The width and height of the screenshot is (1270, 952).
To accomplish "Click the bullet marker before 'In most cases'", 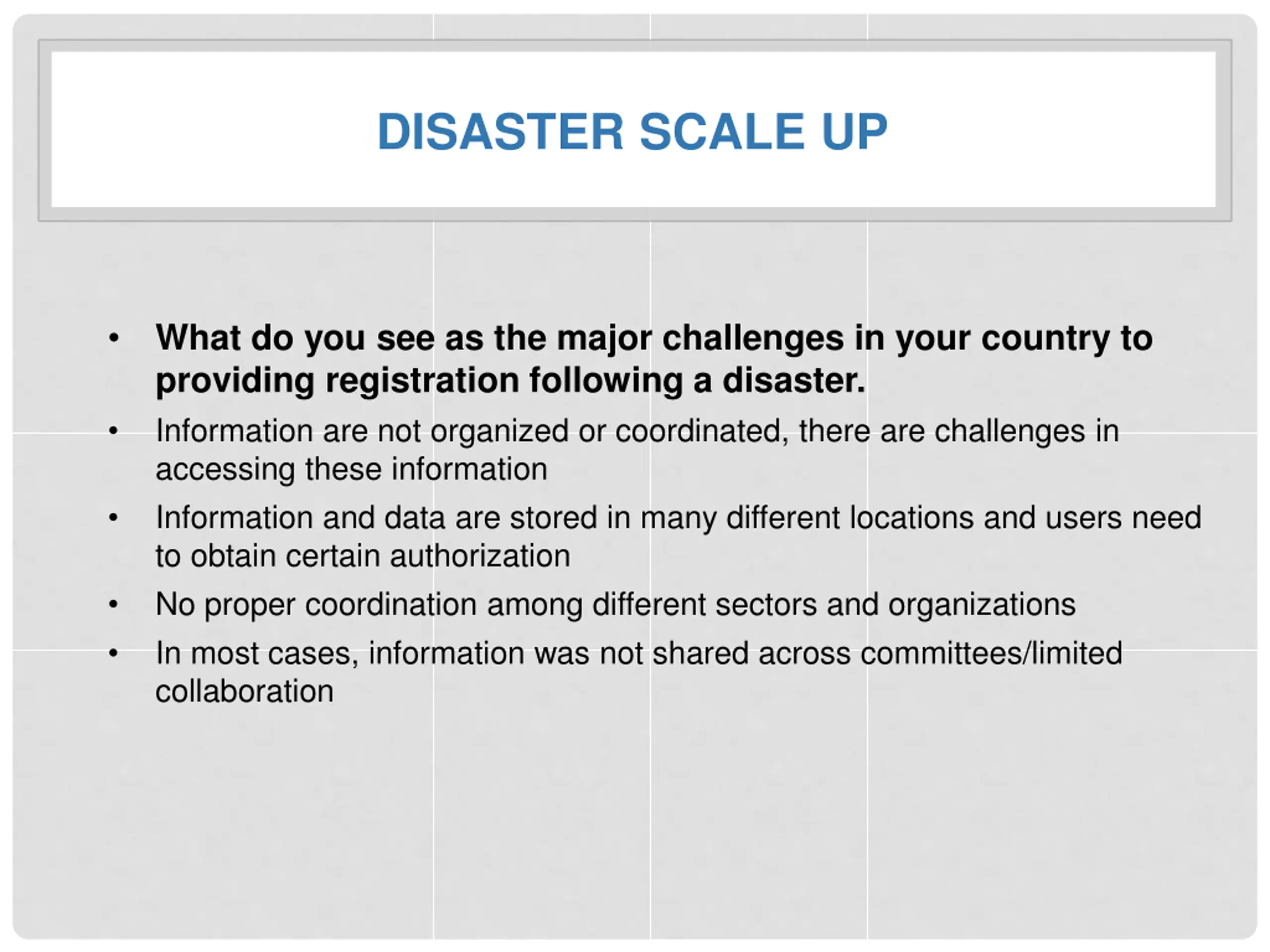I will (x=114, y=653).
